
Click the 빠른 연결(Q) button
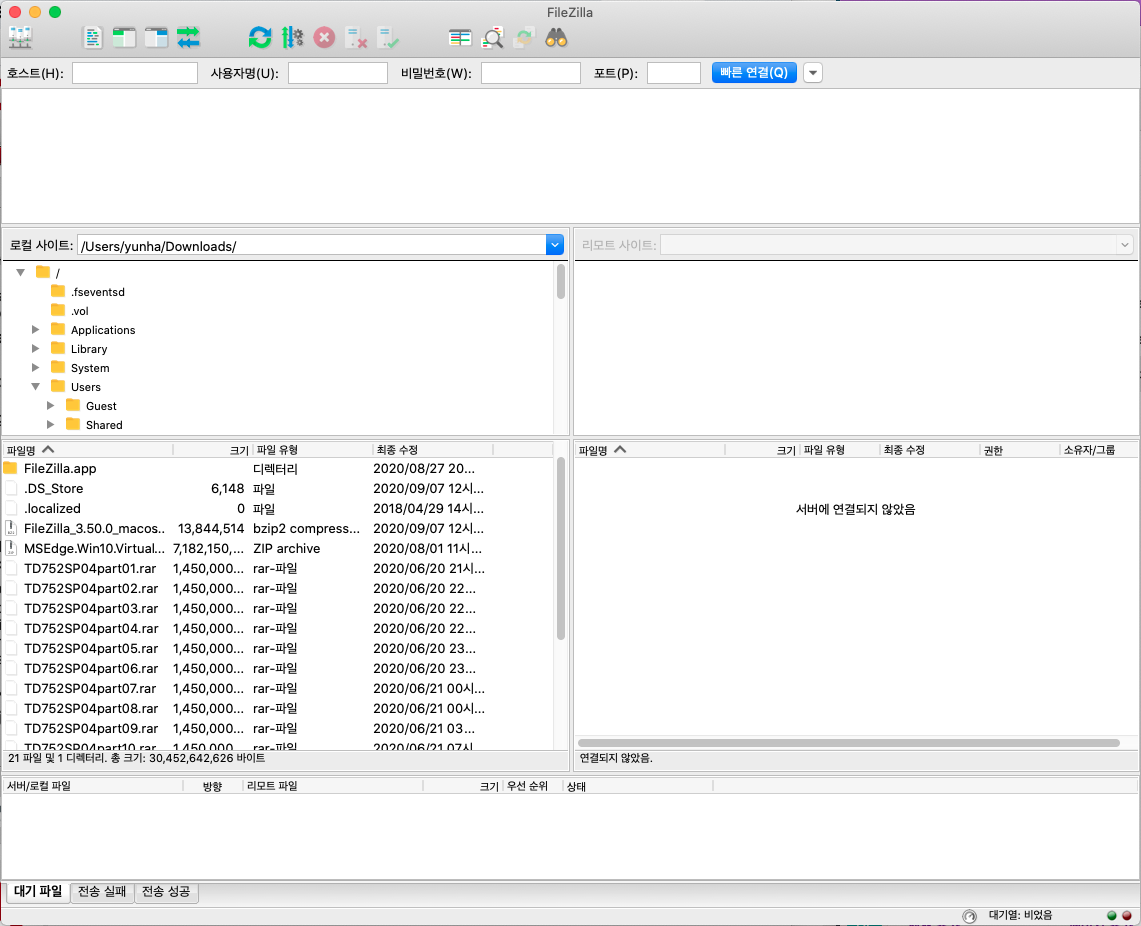pos(754,73)
